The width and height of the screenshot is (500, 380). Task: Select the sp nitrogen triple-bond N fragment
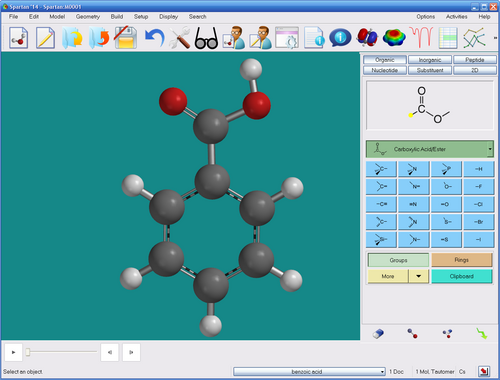[414, 204]
